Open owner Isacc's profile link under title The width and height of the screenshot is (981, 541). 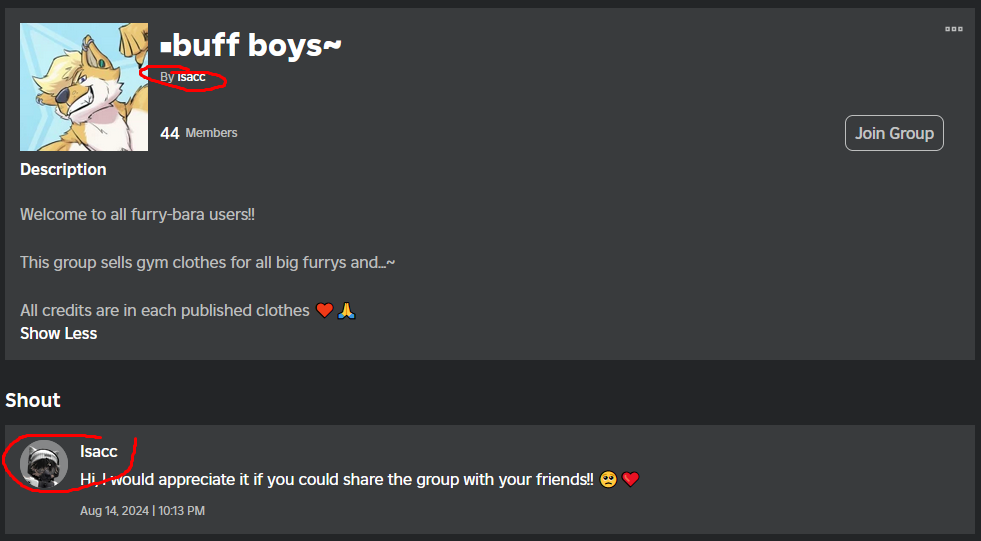191,77
